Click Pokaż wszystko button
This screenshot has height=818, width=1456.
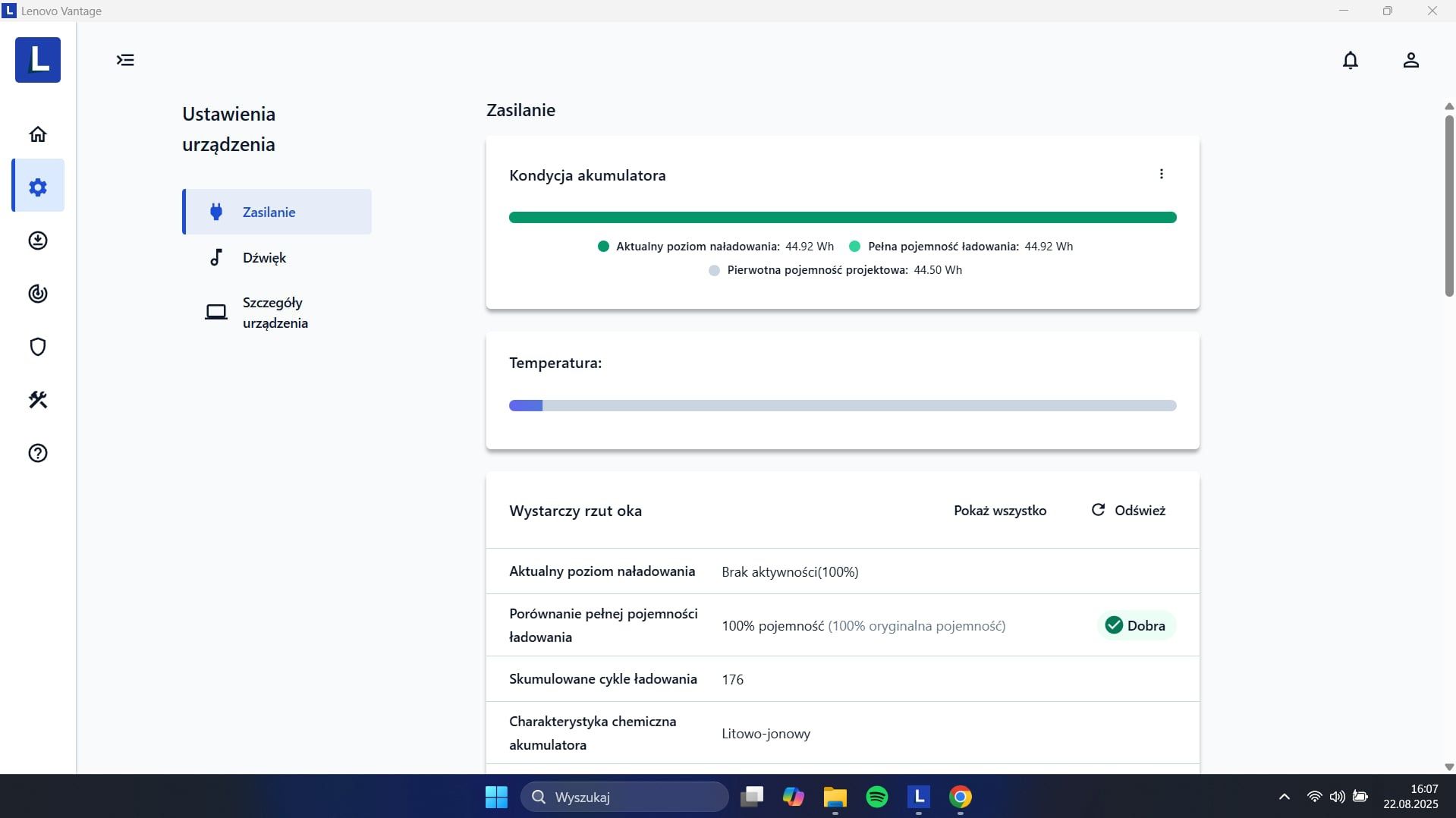tap(1000, 511)
